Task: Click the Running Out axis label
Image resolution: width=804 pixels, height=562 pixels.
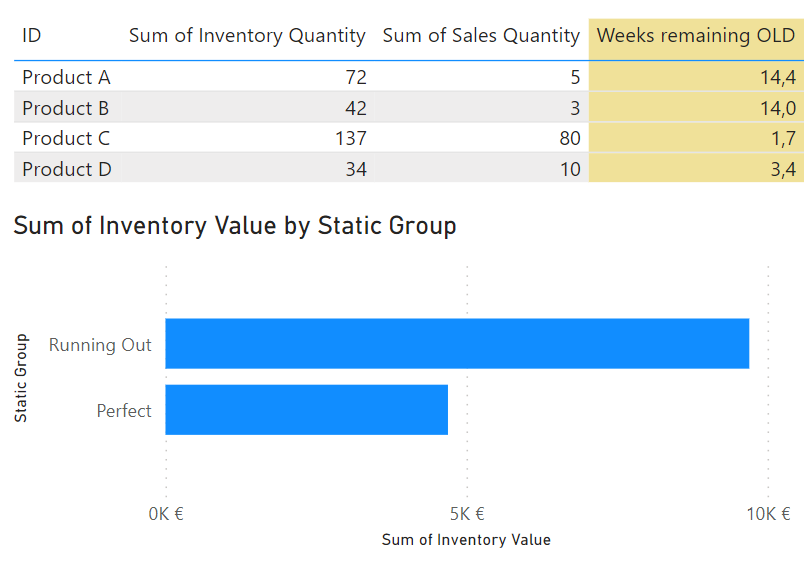Action: [100, 345]
